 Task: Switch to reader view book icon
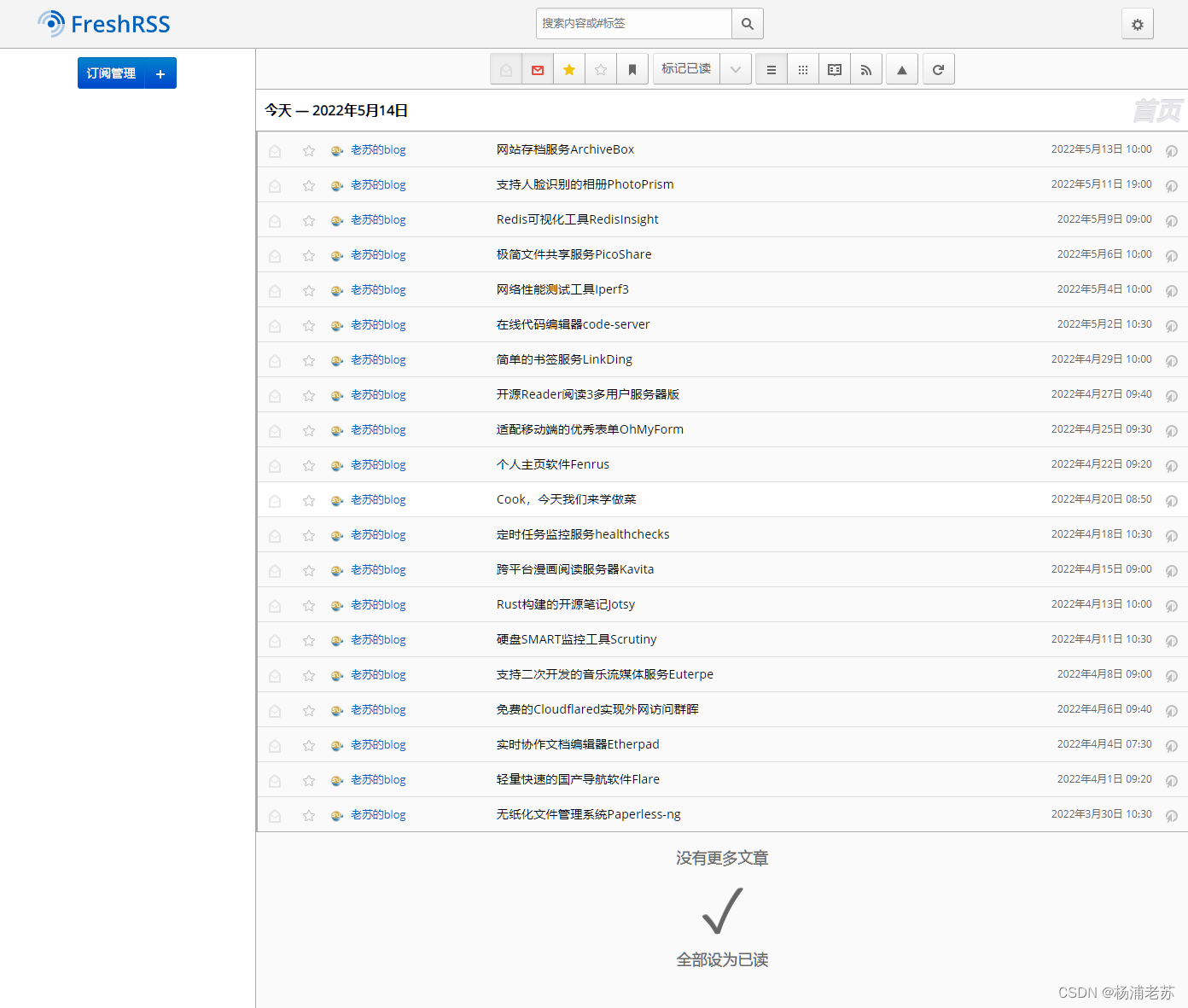pos(835,70)
